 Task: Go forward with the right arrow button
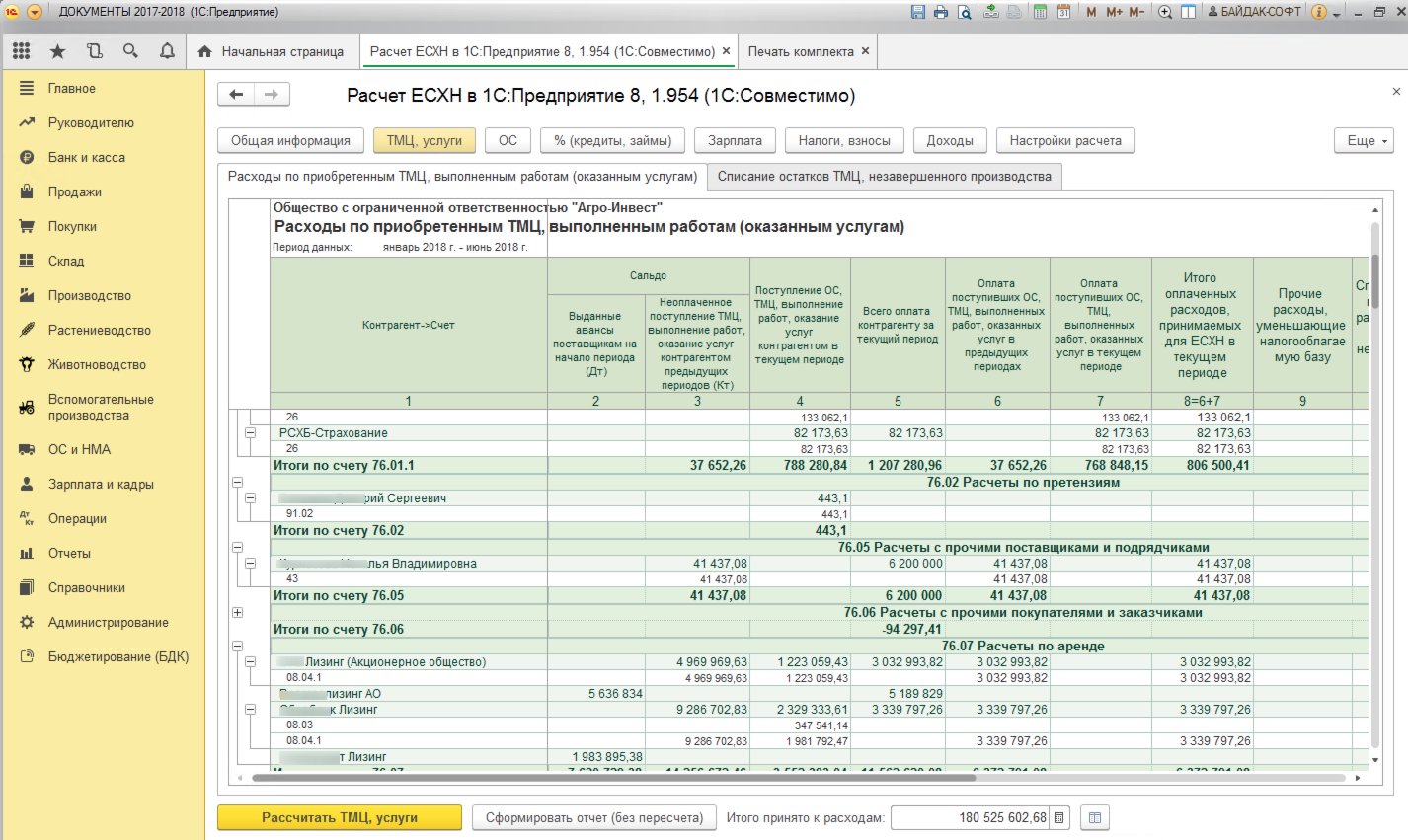click(x=272, y=94)
